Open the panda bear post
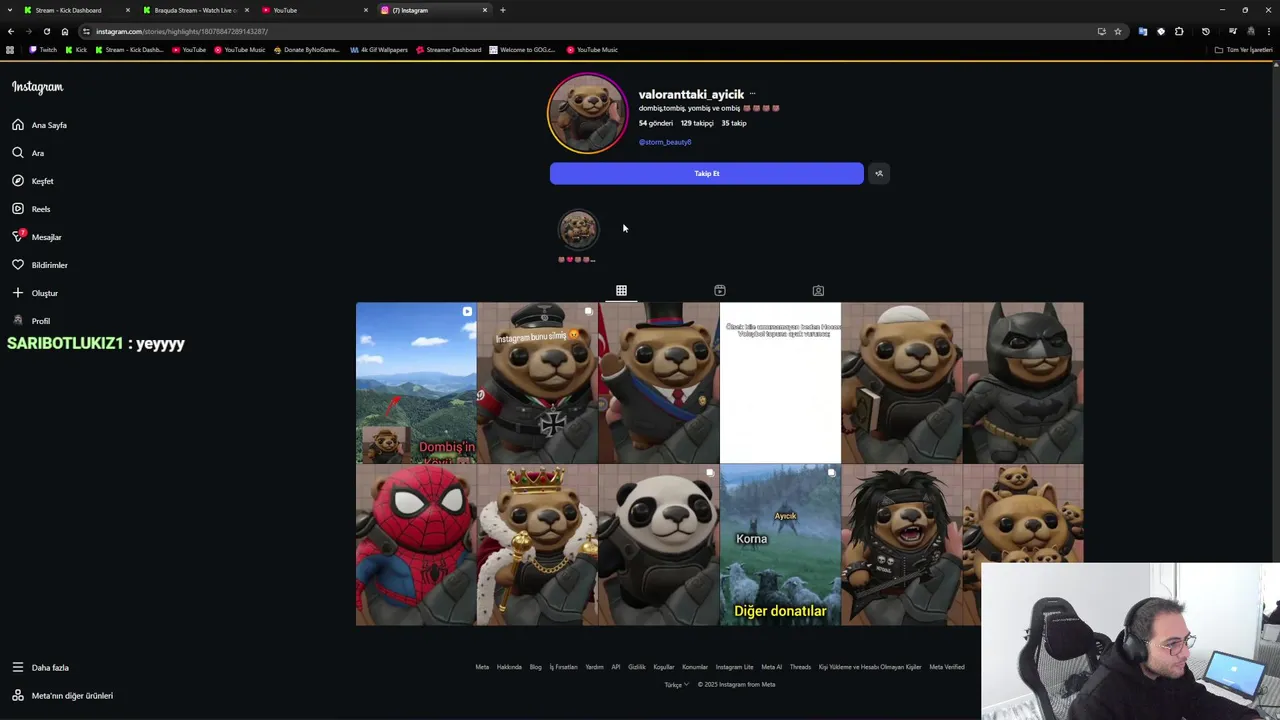The image size is (1280, 720). (x=659, y=545)
